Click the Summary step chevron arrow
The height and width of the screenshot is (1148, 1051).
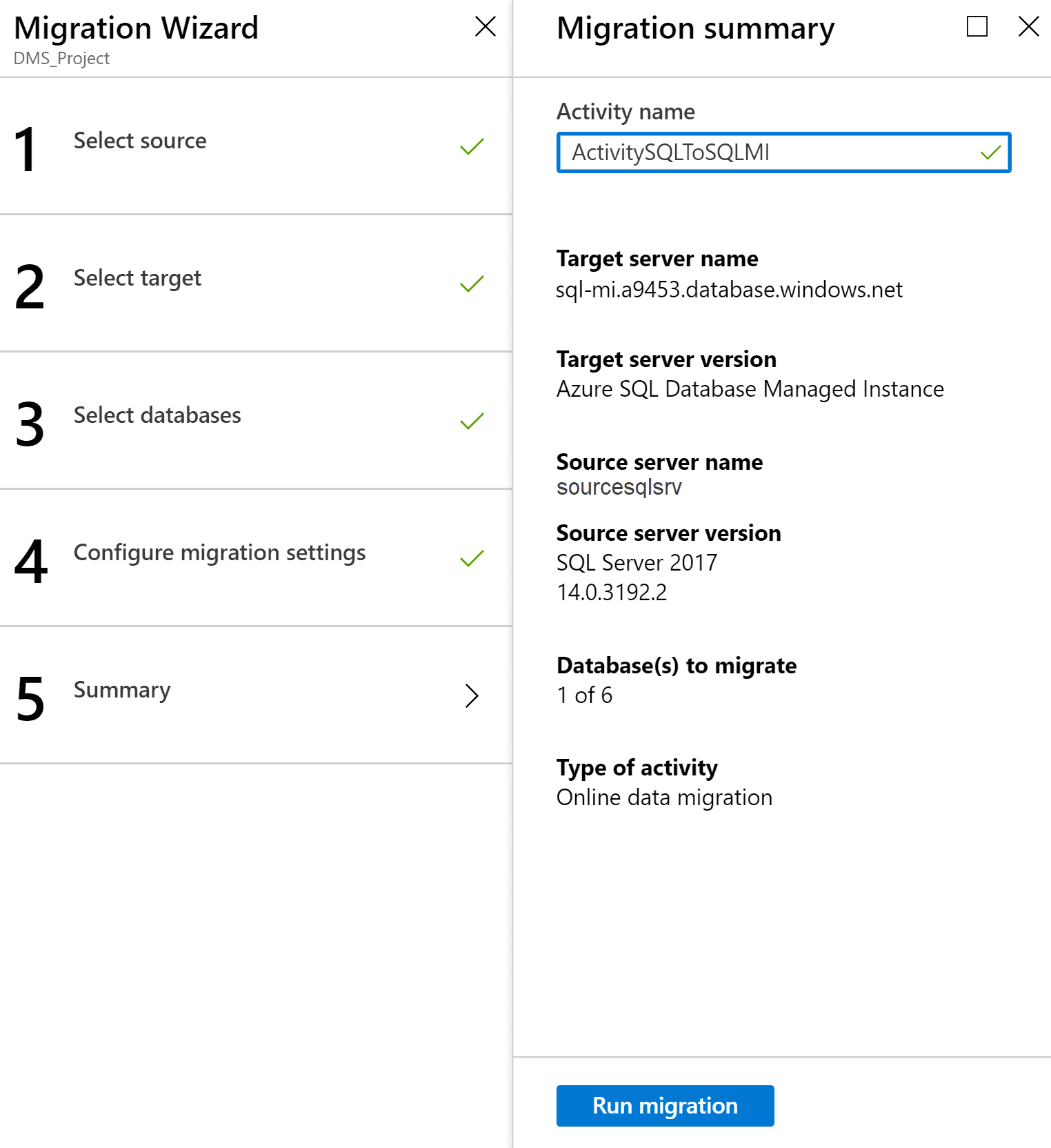[472, 695]
